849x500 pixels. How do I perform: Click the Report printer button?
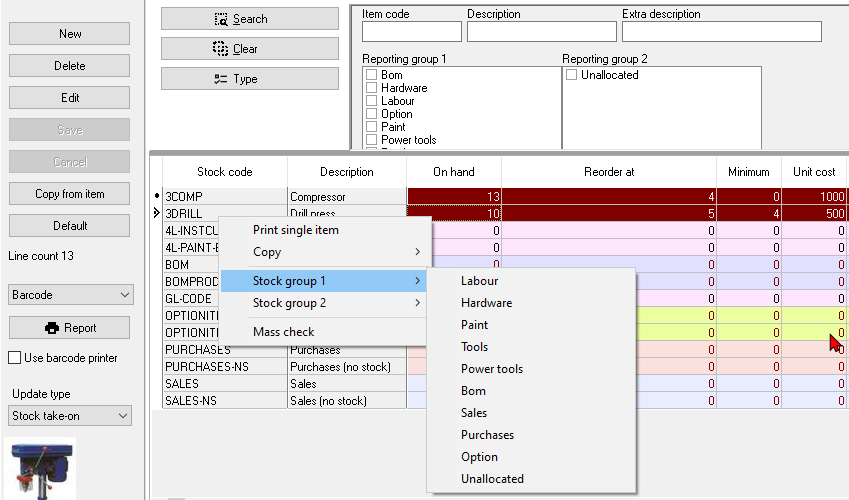69,328
